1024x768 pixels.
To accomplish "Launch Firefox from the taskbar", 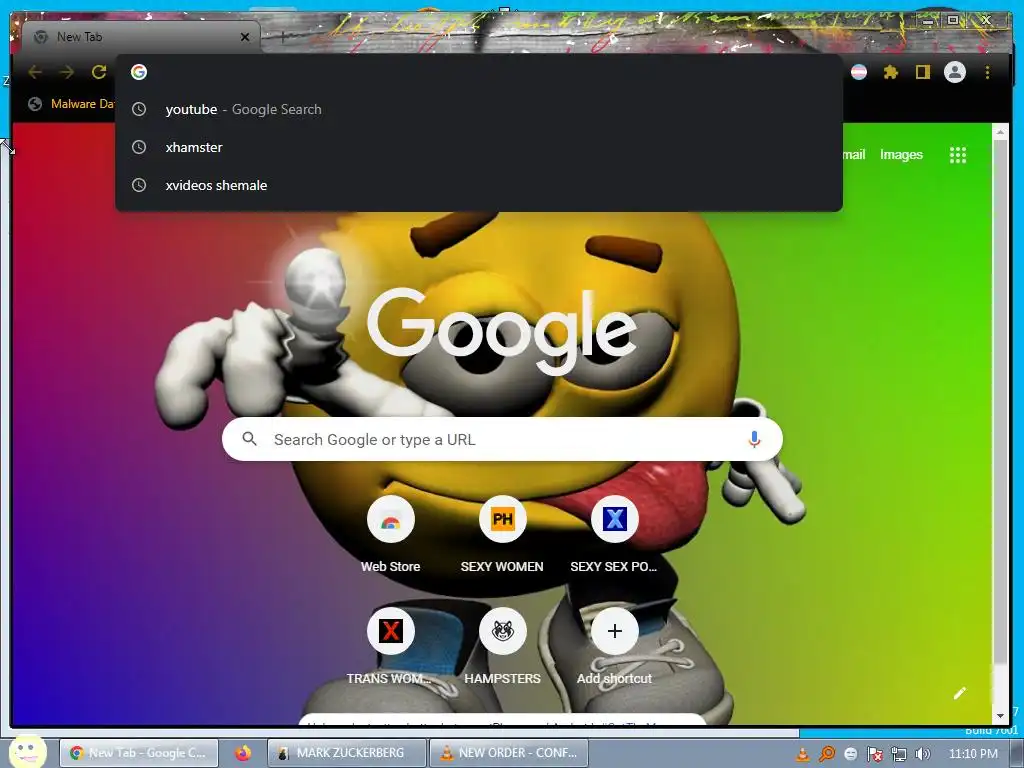I will tap(243, 753).
